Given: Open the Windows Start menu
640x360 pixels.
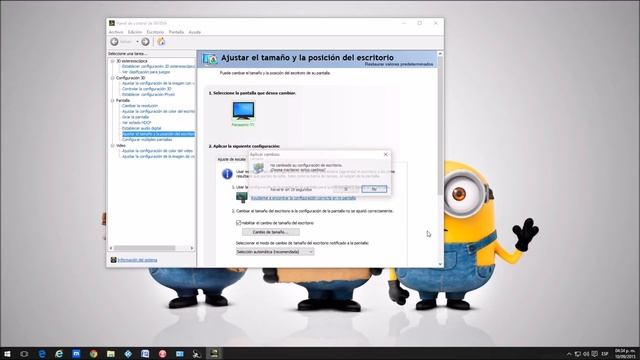Looking at the screenshot, I should pos(7,353).
